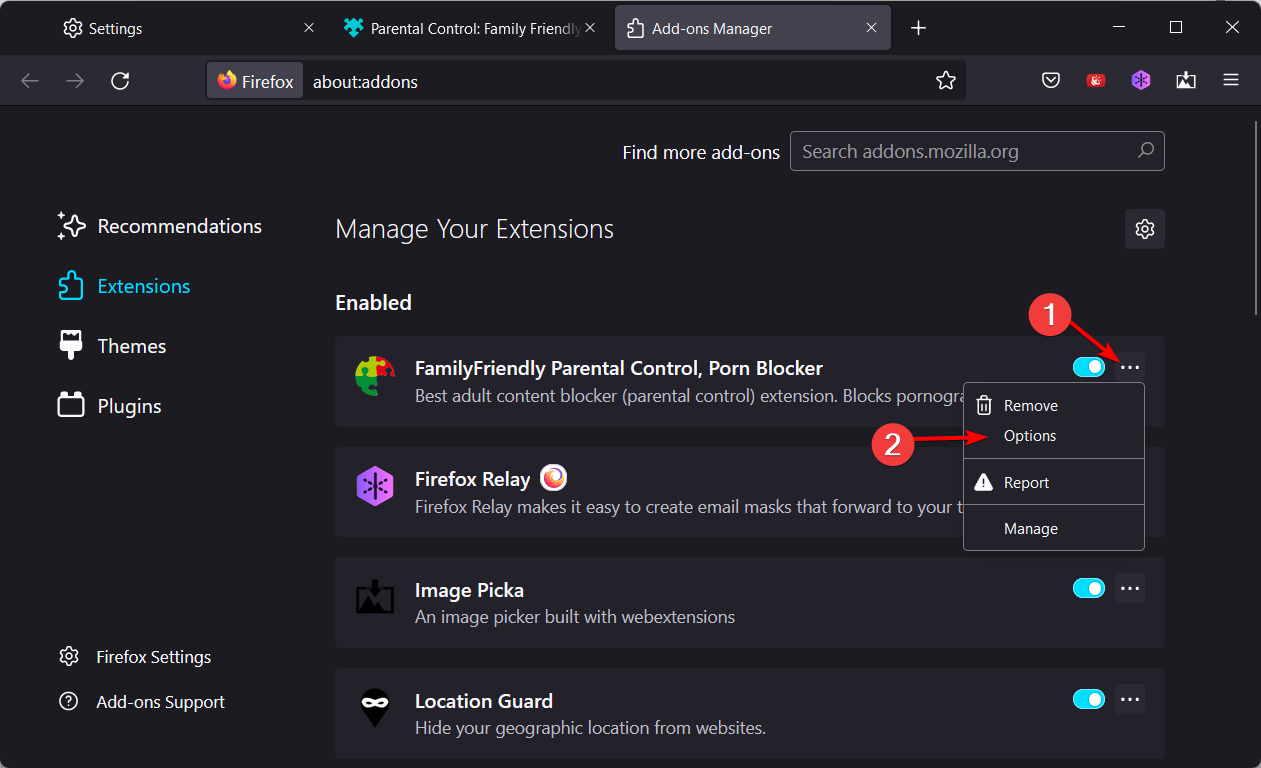Image resolution: width=1261 pixels, height=768 pixels.
Task: Choose Manage from the extension menu
Action: 1054,529
